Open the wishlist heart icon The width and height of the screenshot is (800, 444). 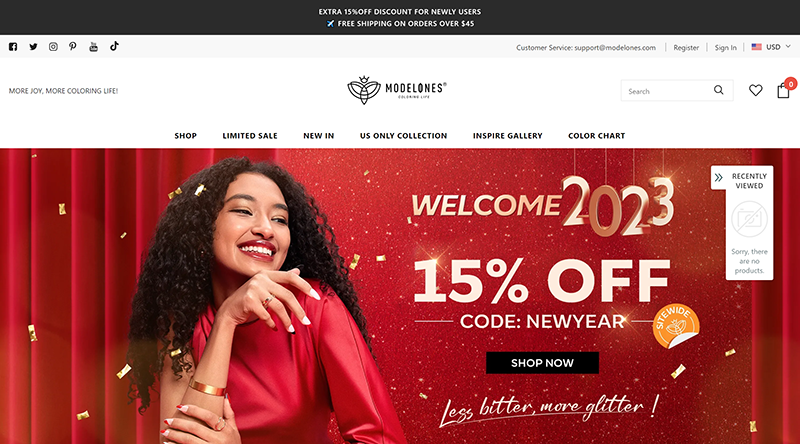click(756, 90)
